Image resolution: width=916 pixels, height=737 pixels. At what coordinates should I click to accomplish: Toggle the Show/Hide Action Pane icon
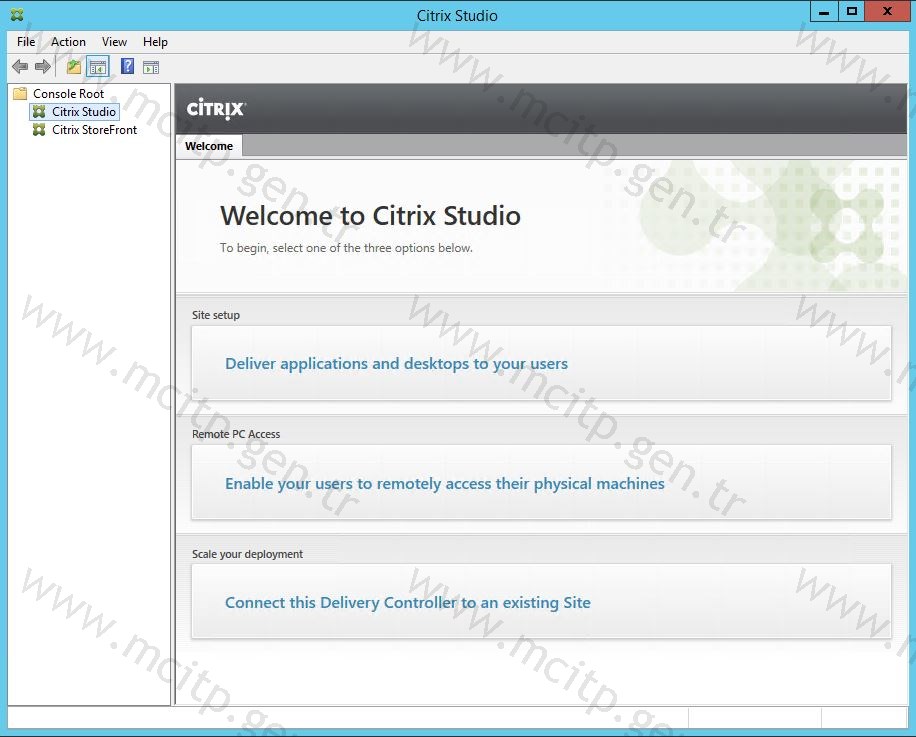coord(151,67)
